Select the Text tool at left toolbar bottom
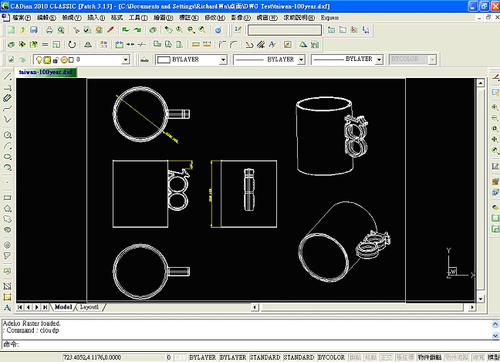Viewport: 500px width, 362px height. pos(7,308)
